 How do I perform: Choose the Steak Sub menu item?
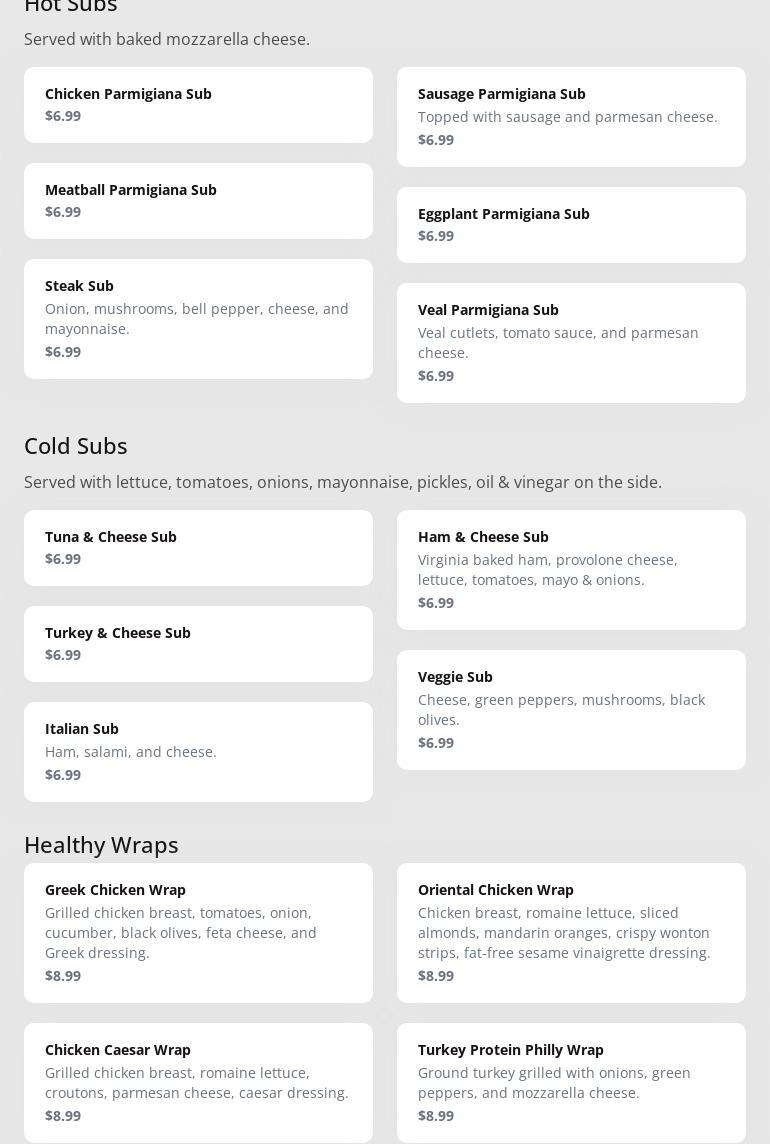198,319
